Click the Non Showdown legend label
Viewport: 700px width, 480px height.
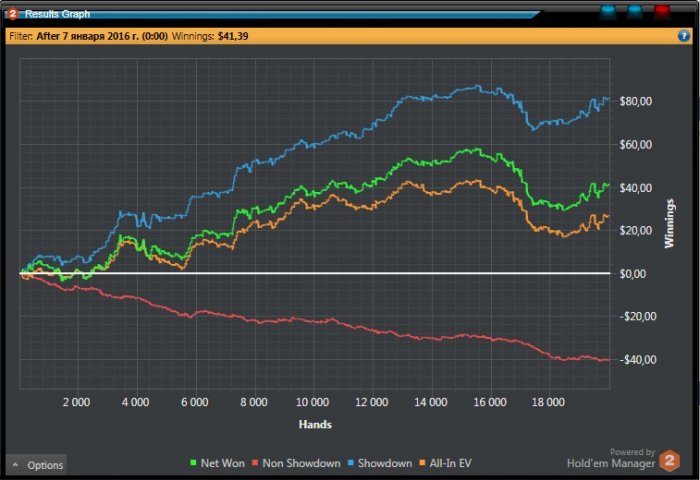coord(301,463)
